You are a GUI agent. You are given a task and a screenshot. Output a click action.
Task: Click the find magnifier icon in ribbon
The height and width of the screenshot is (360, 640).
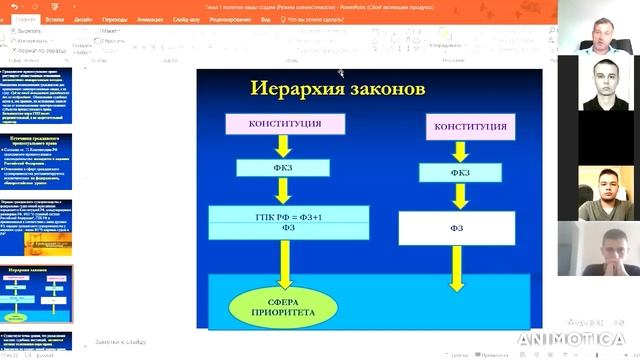click(552, 31)
